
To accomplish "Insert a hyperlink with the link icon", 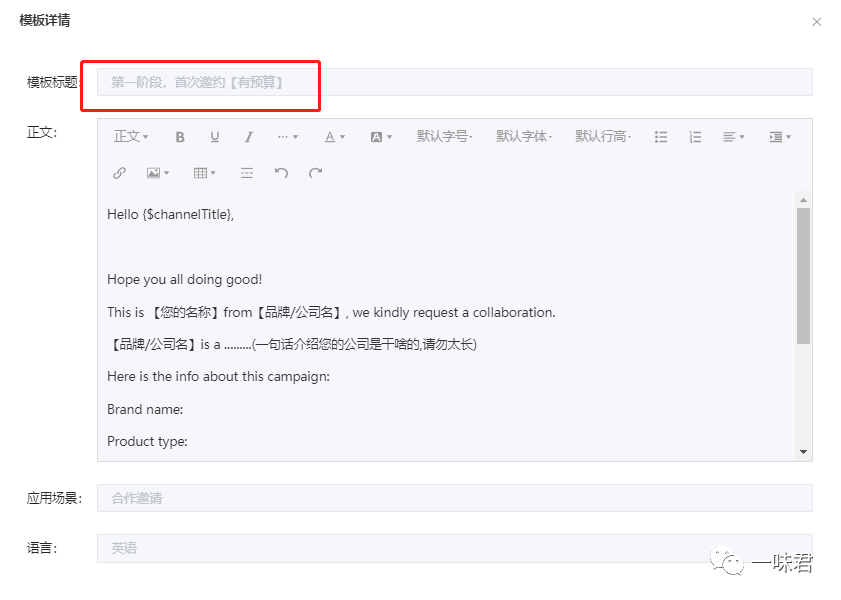I will pyautogui.click(x=120, y=173).
